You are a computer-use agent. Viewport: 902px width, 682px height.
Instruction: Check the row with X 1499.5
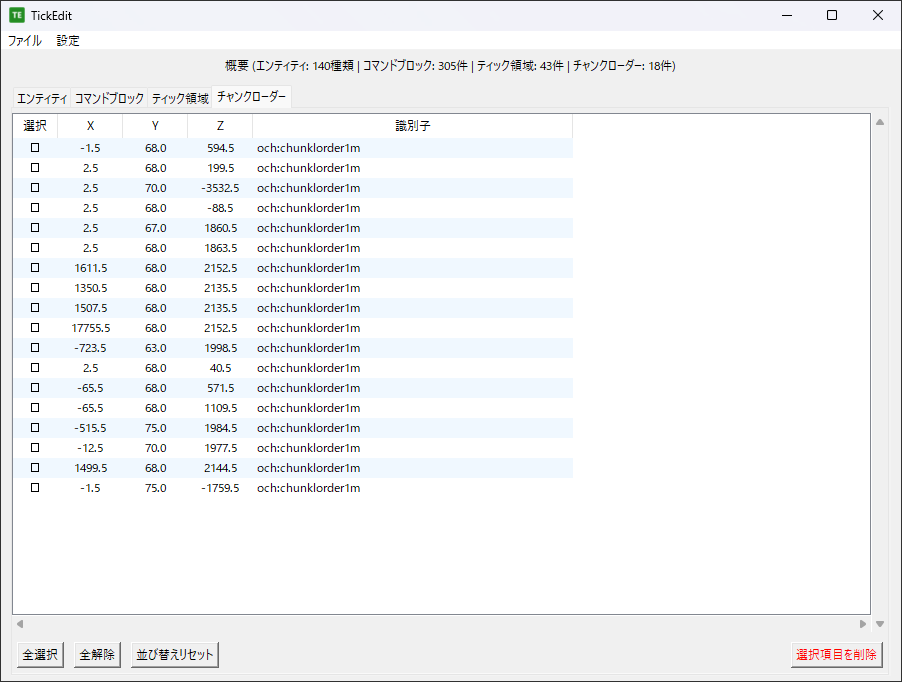coord(35,468)
